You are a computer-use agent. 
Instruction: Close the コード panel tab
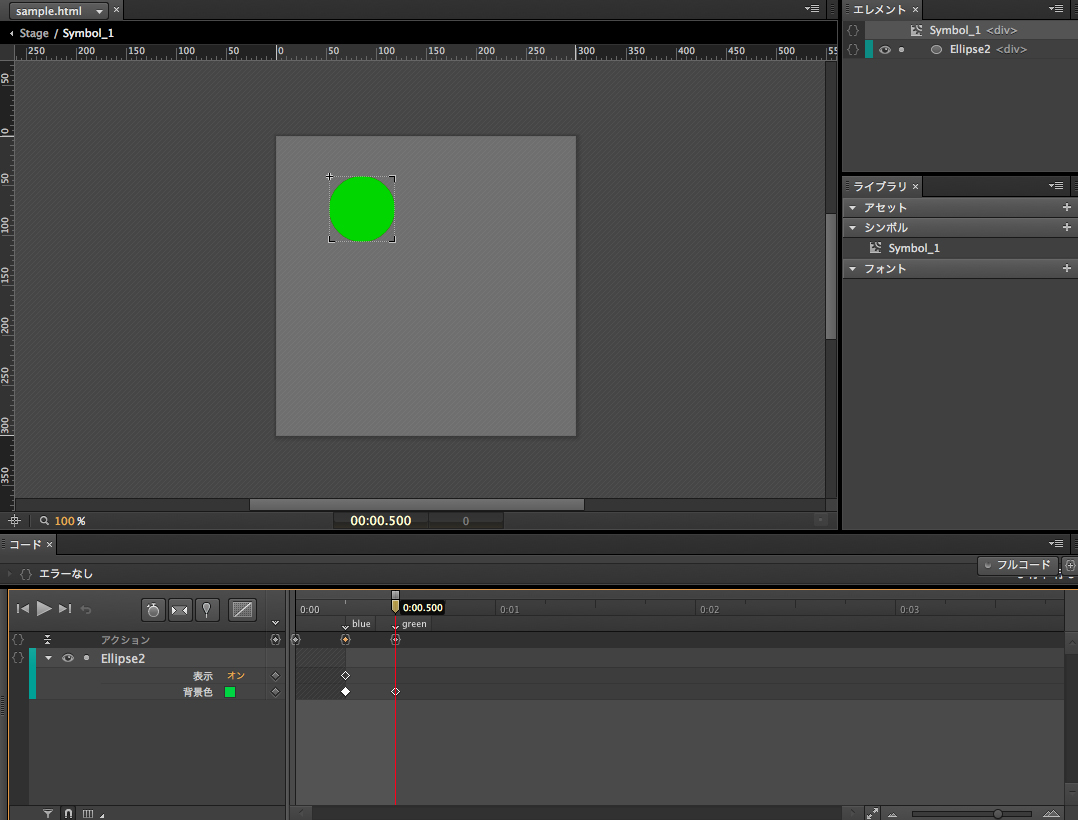(50, 544)
